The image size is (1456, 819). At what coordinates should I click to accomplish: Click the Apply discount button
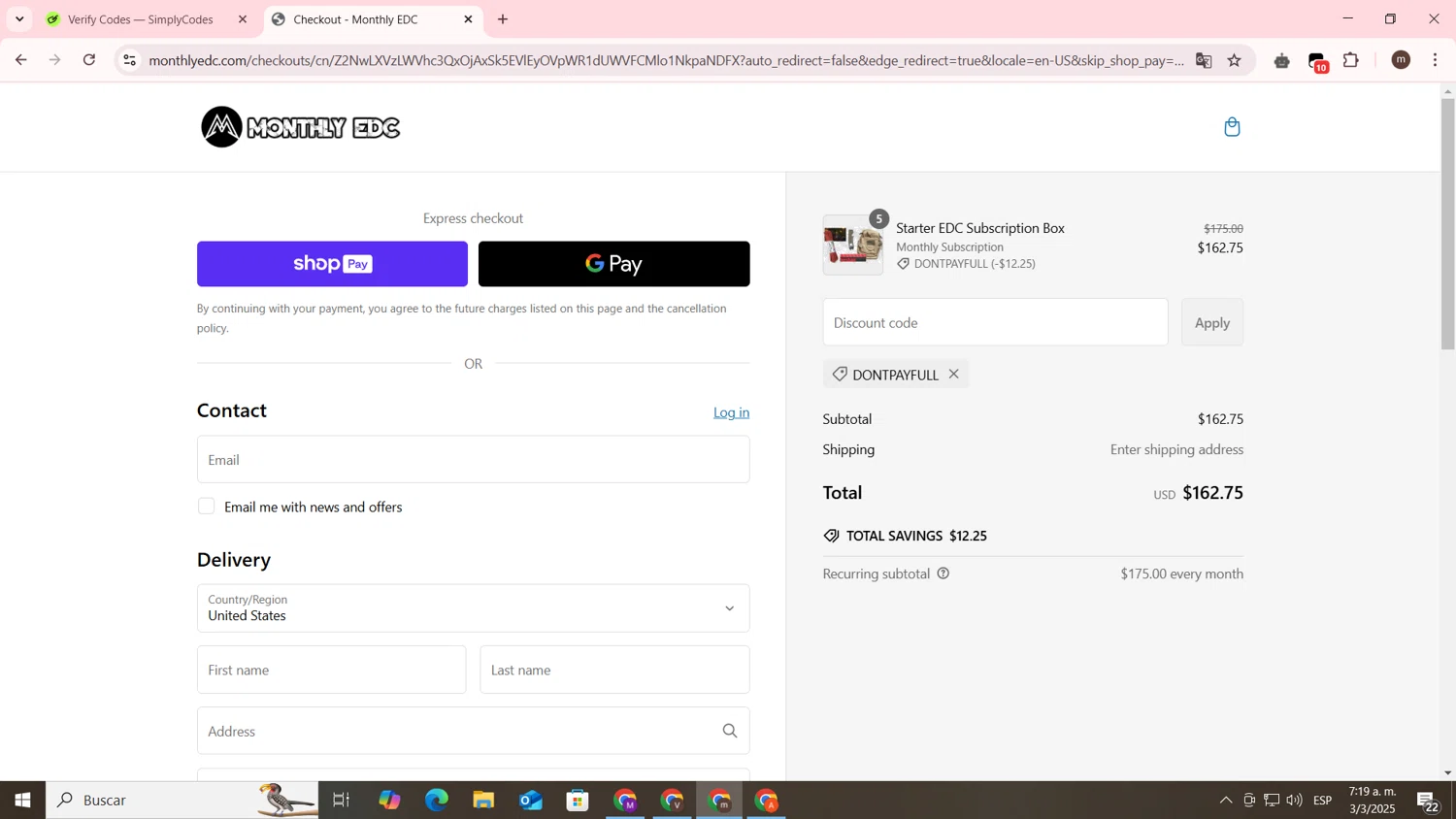[x=1211, y=322]
